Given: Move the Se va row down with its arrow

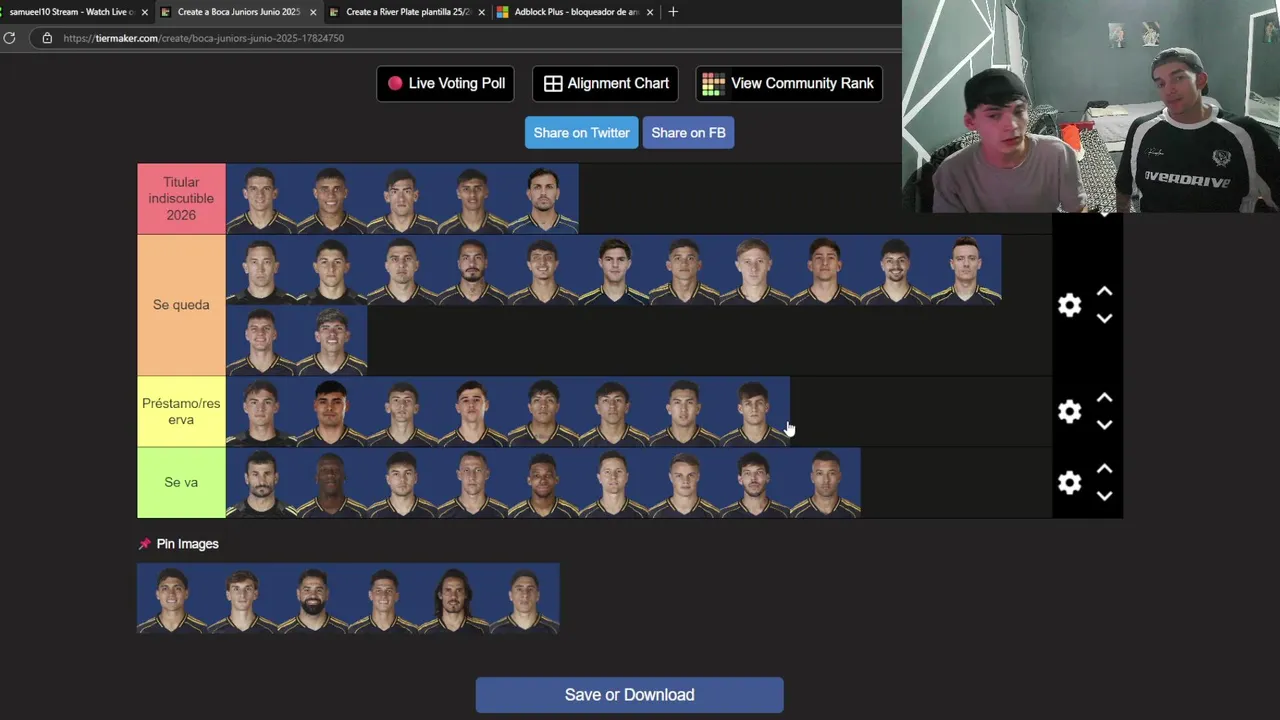Looking at the screenshot, I should click(x=1104, y=495).
